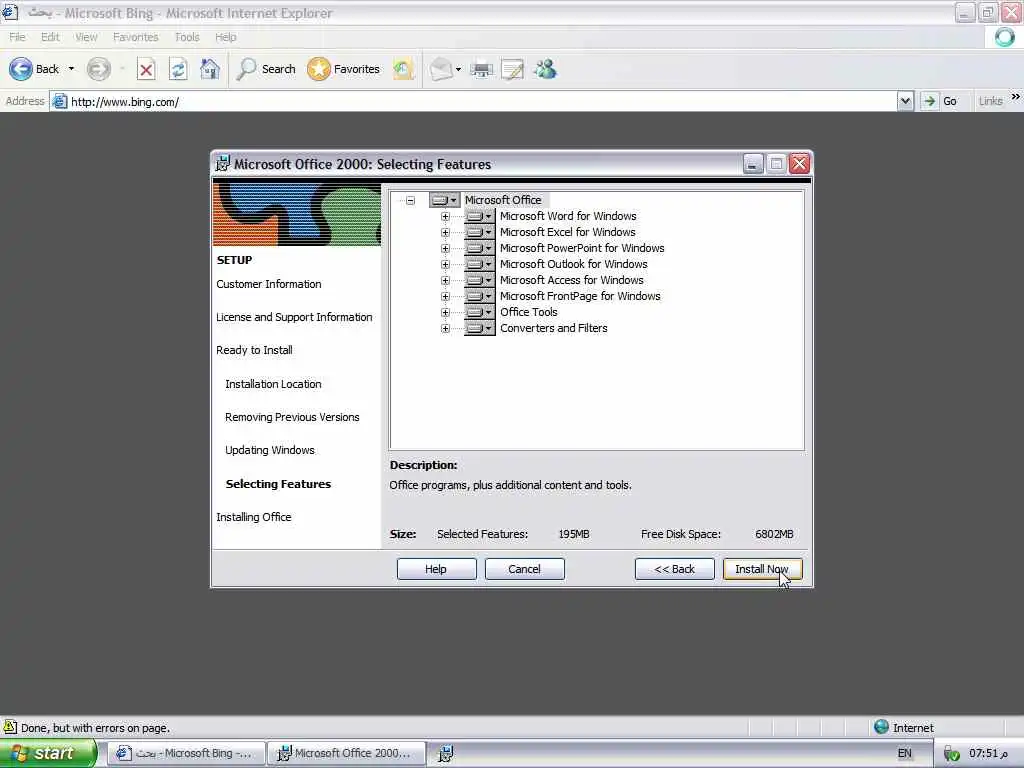Click the History icon in IE toolbar
The width and height of the screenshot is (1024, 768).
(404, 69)
